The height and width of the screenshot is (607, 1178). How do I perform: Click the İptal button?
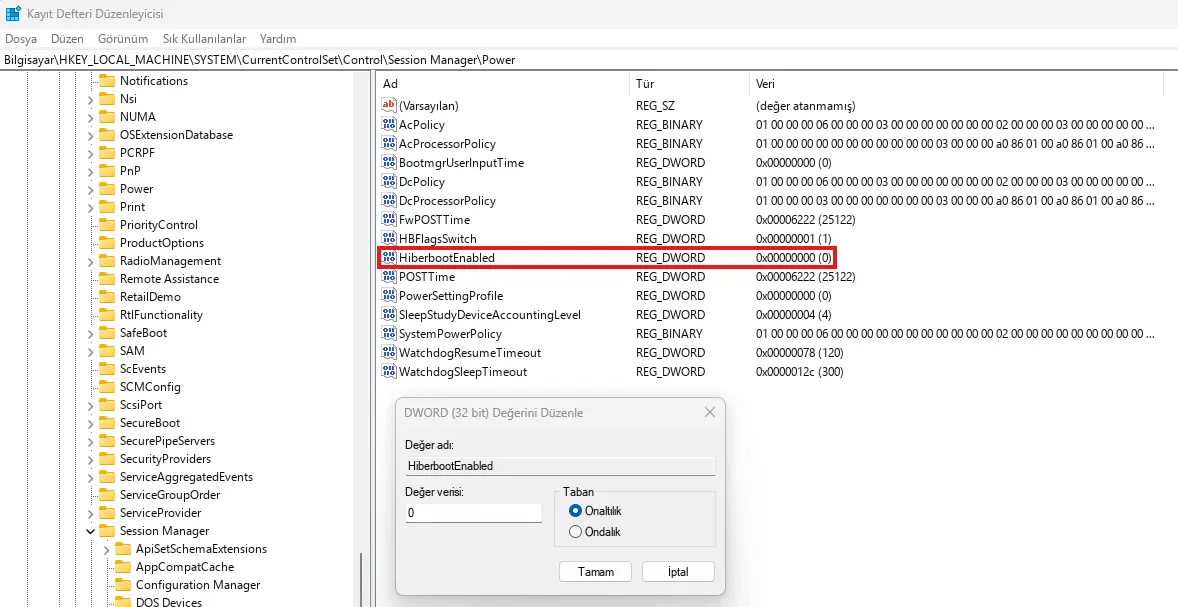tap(678, 572)
